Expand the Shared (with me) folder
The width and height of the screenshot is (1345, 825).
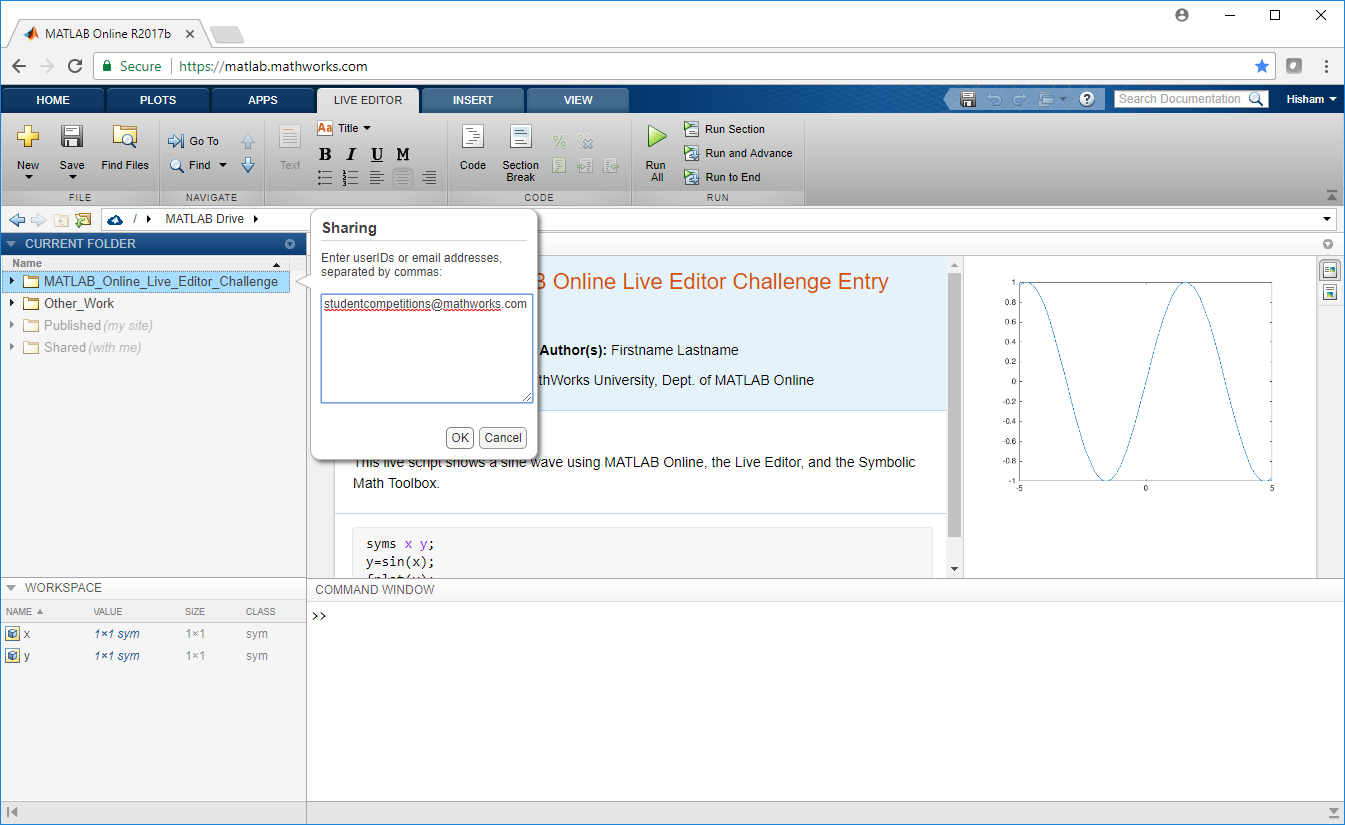coord(12,347)
